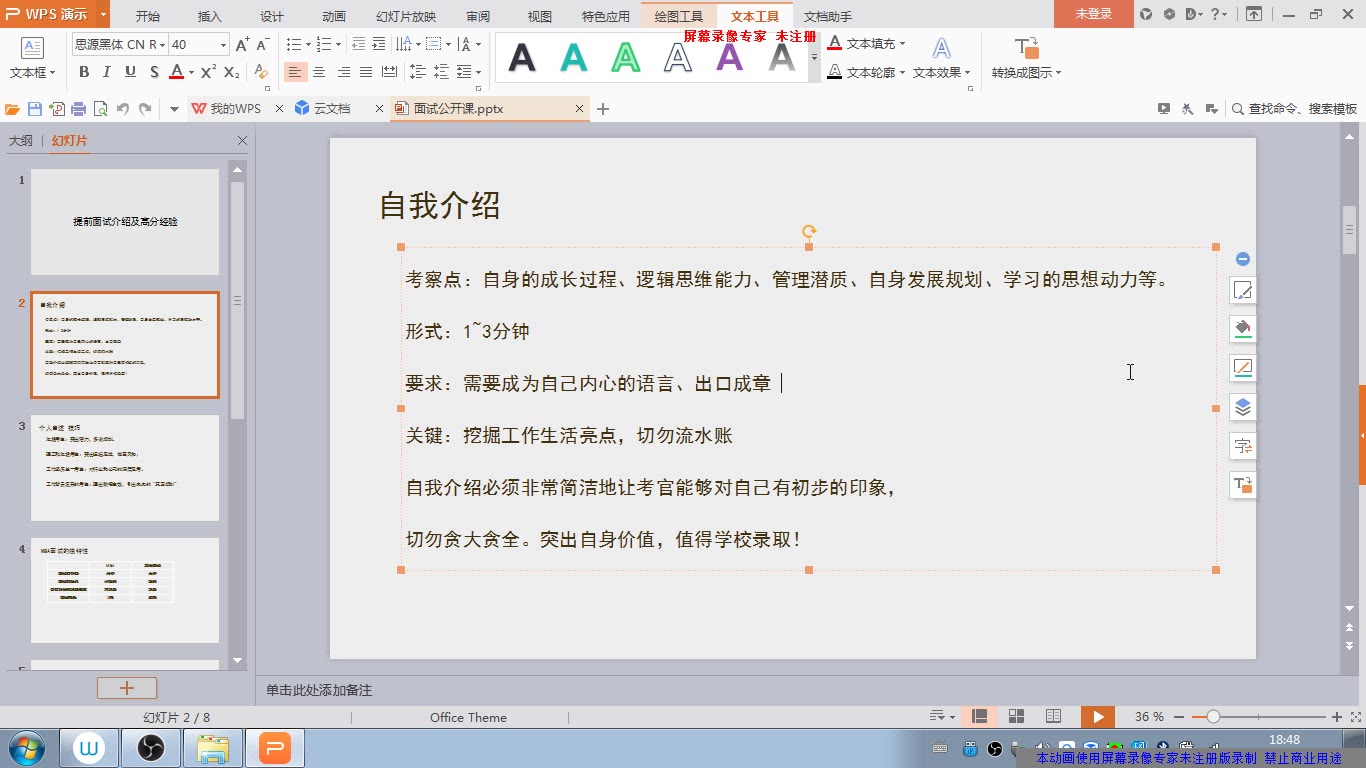Apply teal WordArt style preset
Viewport: 1366px width, 768px height.
(x=574, y=58)
